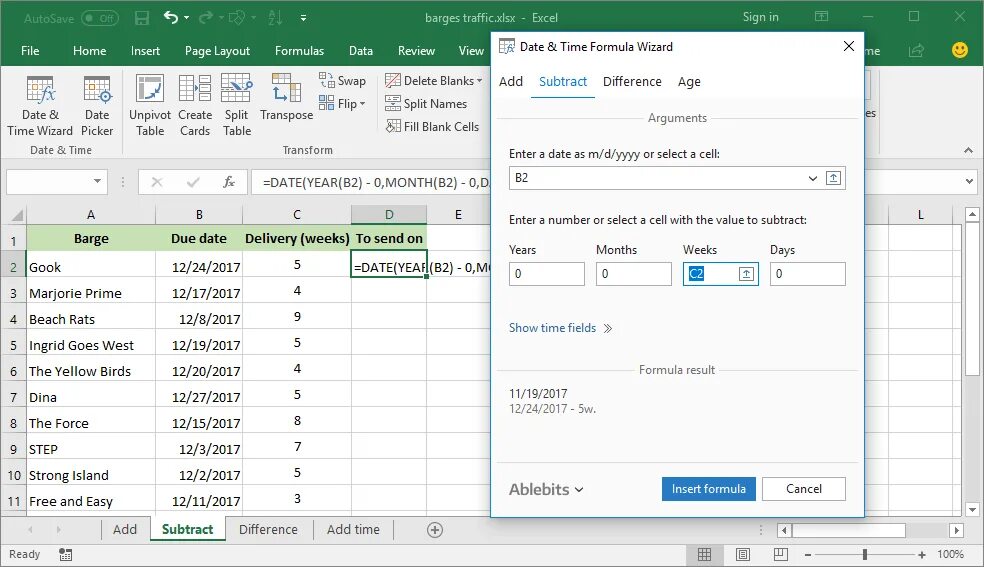Open the Date Picker tool
984x567 pixels.
click(x=97, y=105)
